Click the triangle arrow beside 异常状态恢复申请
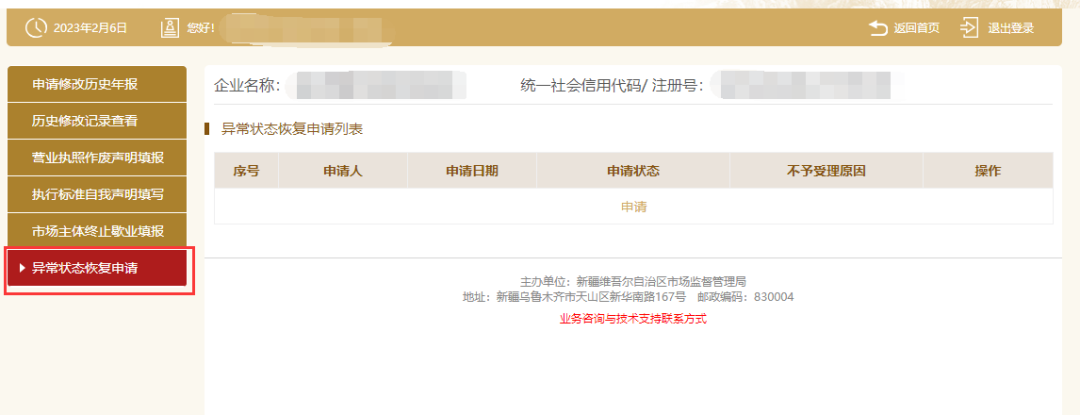The image size is (1080, 415). [x=23, y=268]
